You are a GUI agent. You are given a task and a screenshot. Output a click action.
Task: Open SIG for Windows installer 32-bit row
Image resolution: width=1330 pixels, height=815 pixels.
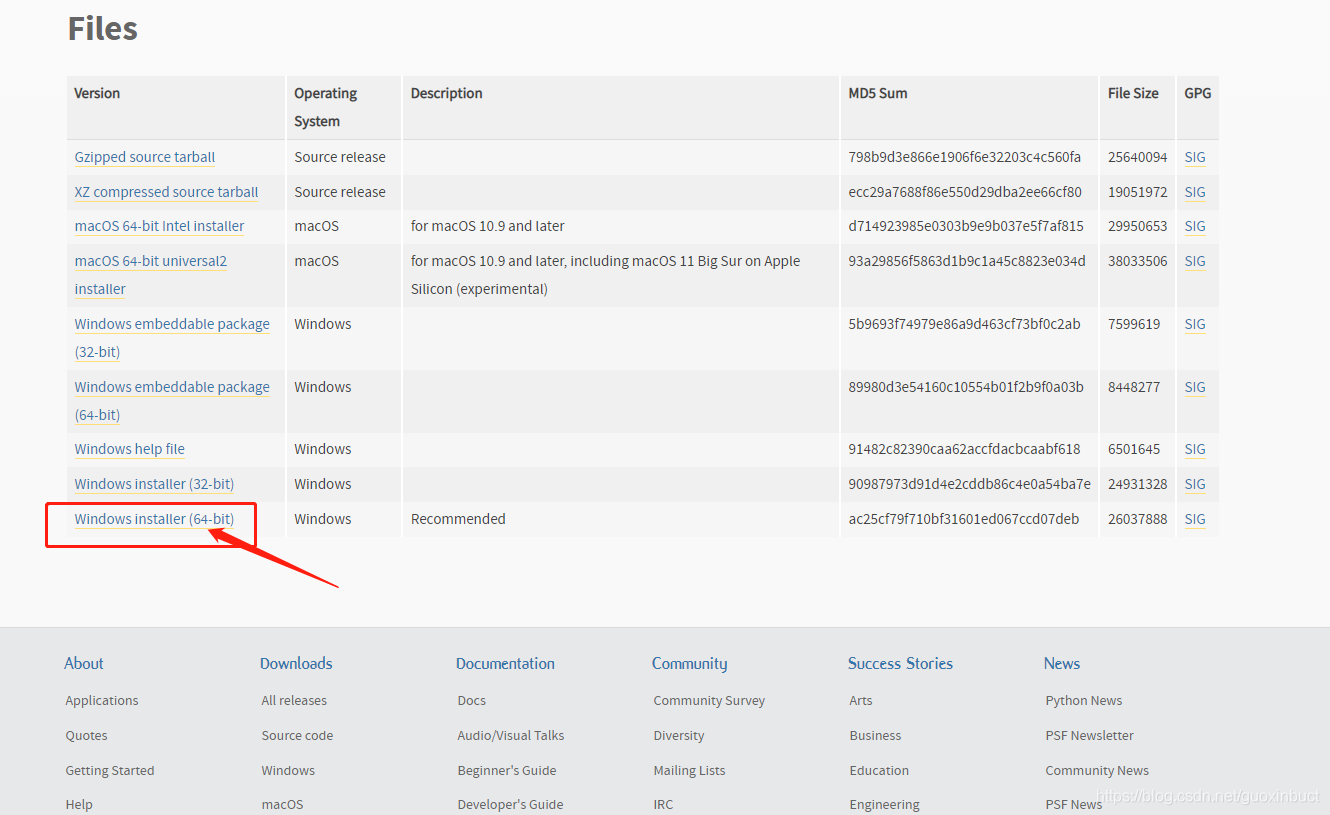click(x=1195, y=484)
